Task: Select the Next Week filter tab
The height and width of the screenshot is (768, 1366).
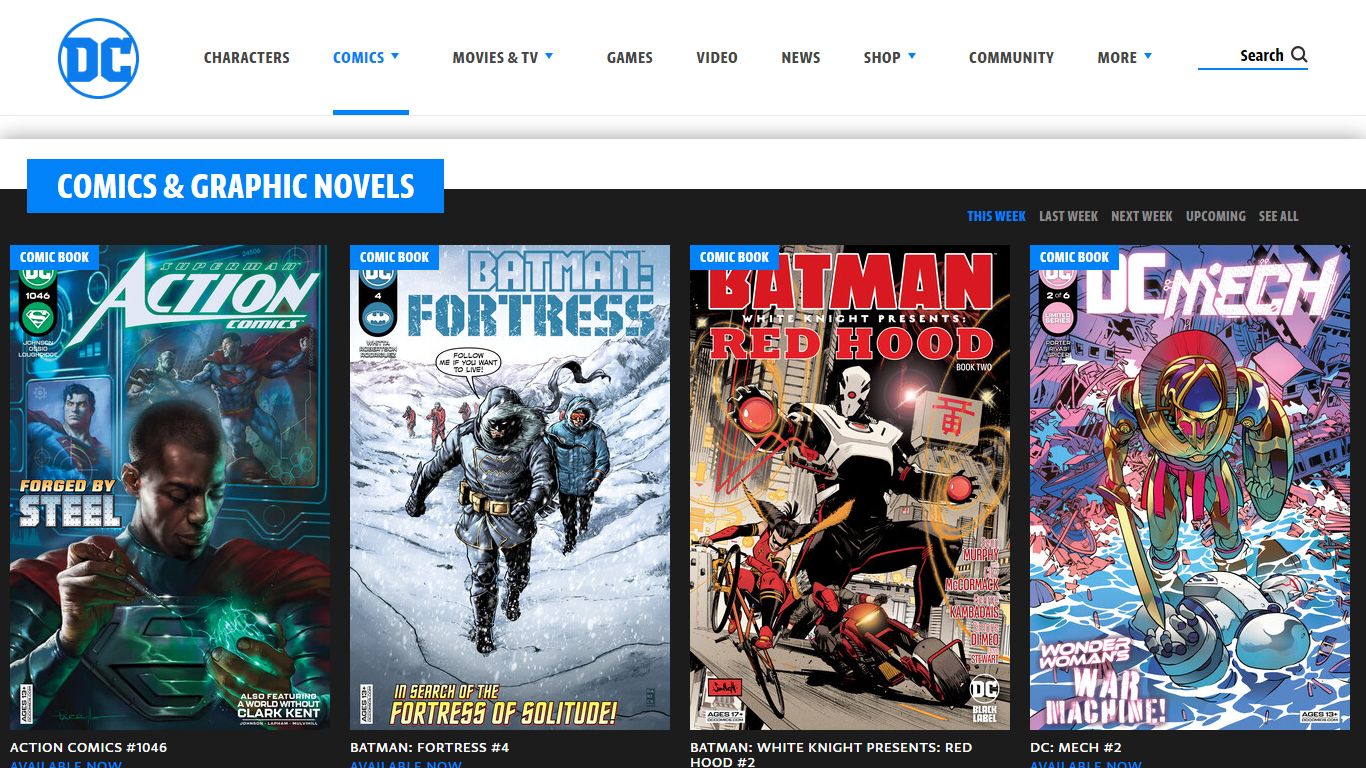Action: [x=1142, y=216]
